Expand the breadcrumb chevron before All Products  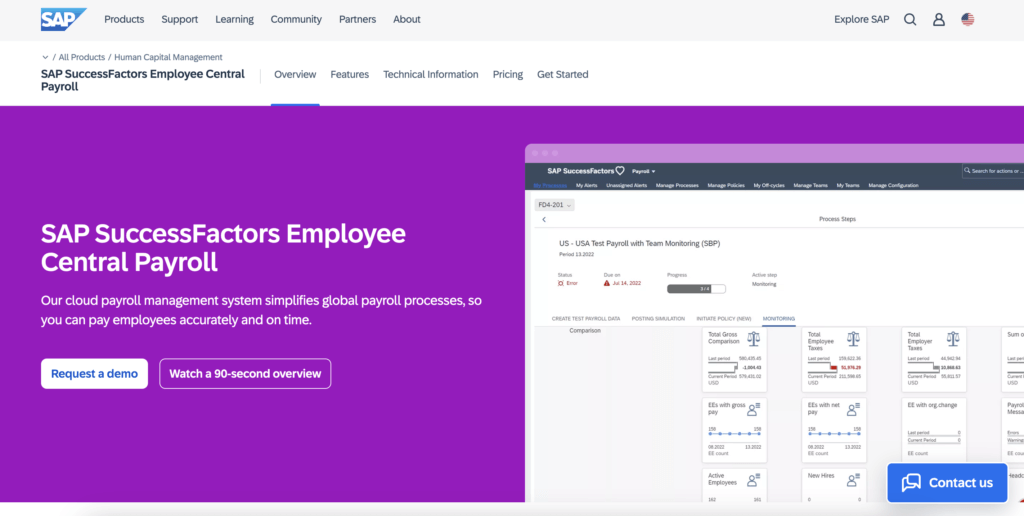45,57
